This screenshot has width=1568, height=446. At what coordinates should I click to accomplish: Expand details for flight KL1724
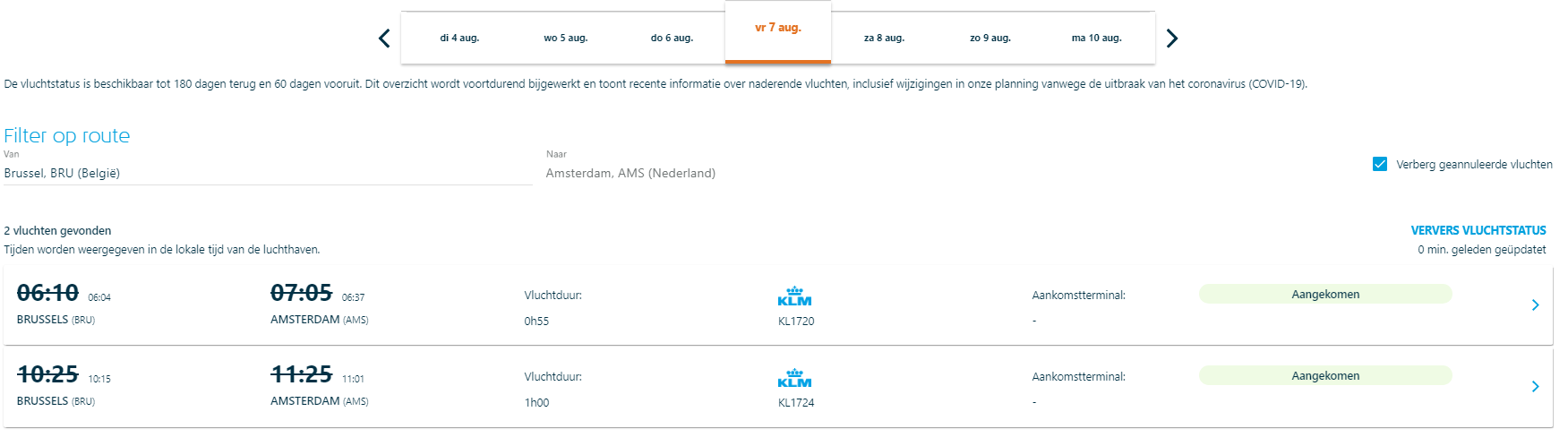pyautogui.click(x=1535, y=387)
